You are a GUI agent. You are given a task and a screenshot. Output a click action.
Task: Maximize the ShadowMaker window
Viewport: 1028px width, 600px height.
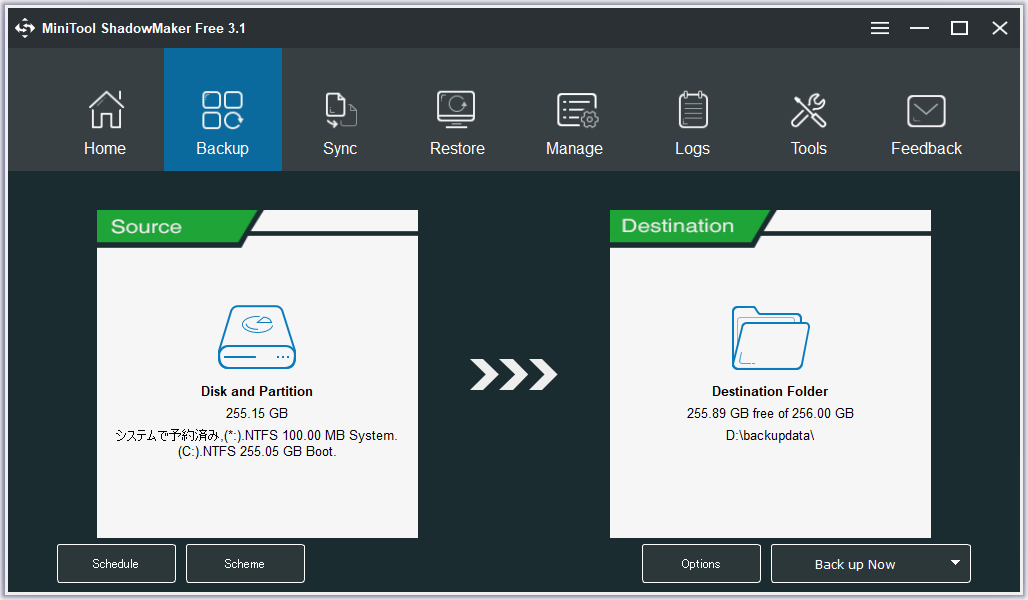[x=959, y=28]
